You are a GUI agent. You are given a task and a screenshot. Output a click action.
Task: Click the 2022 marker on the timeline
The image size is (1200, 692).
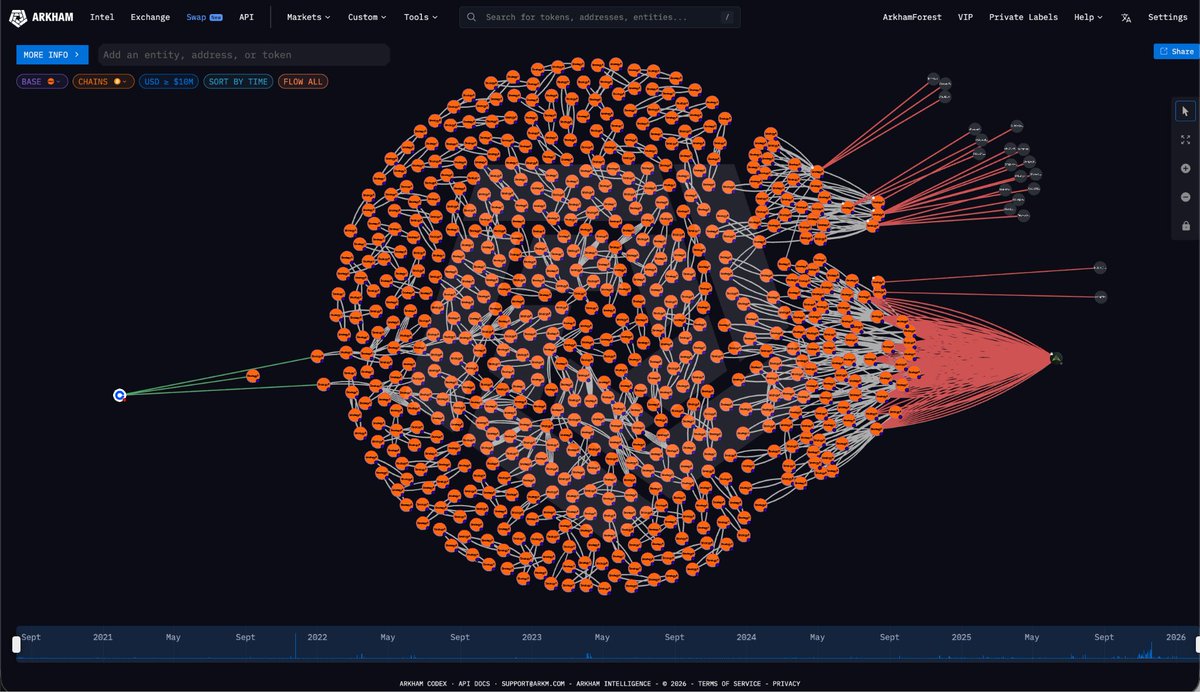(317, 637)
